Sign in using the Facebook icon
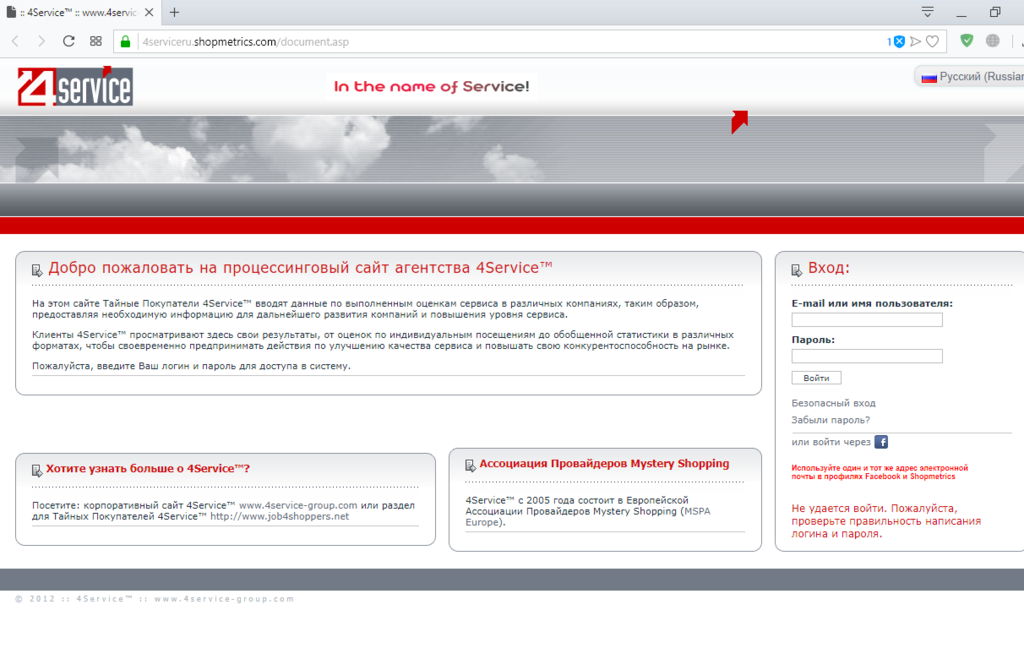The width and height of the screenshot is (1024, 670). coord(881,442)
